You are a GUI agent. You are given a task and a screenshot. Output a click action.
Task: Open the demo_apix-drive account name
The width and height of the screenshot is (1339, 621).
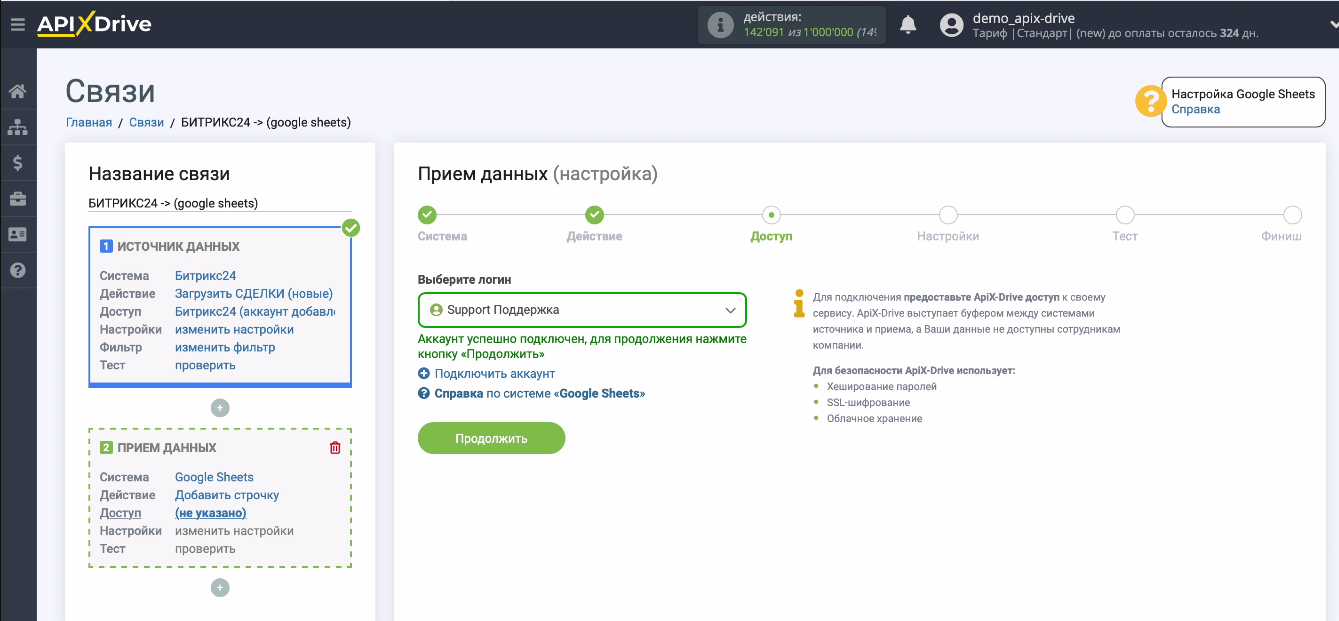coord(1024,18)
